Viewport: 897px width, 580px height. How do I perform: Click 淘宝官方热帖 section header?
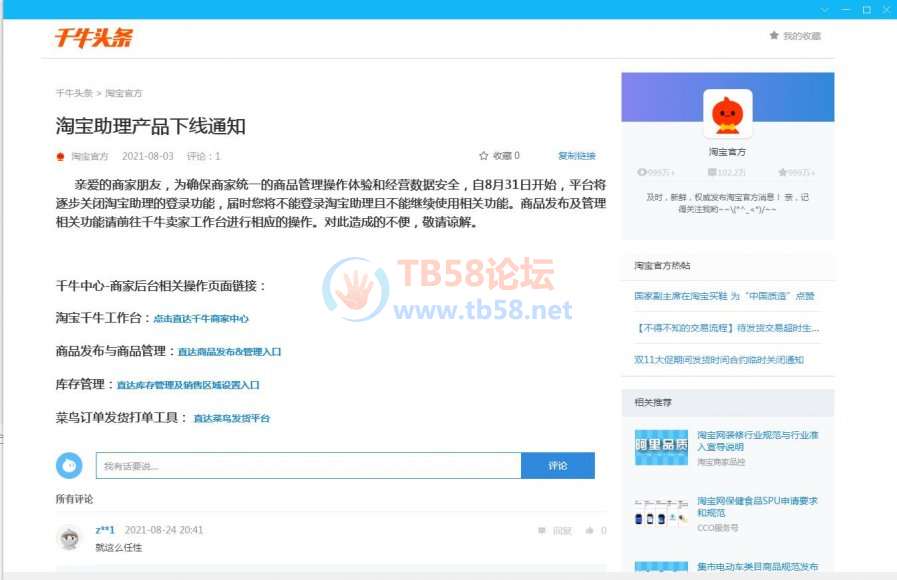[662, 265]
